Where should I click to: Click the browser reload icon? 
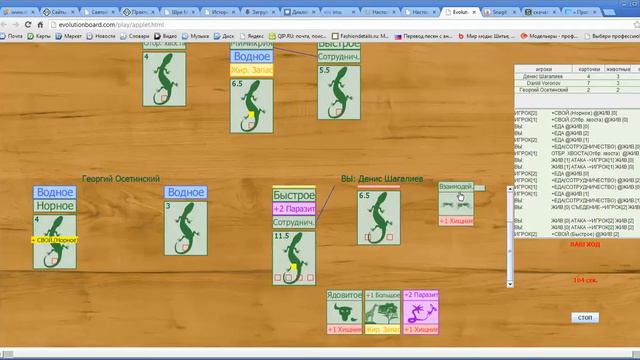(28, 24)
